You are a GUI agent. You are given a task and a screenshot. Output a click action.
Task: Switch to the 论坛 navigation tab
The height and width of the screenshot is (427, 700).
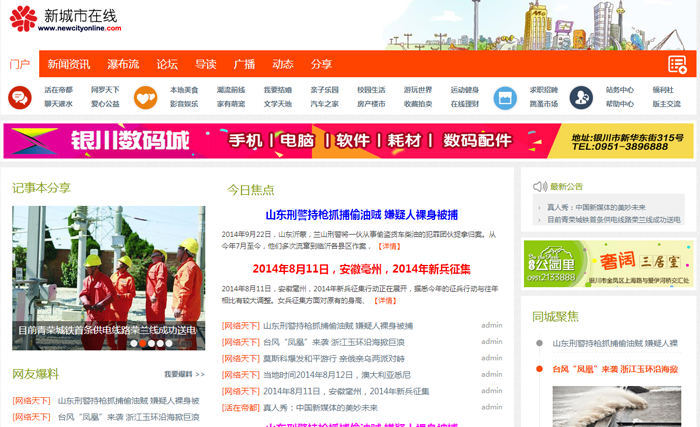click(167, 64)
